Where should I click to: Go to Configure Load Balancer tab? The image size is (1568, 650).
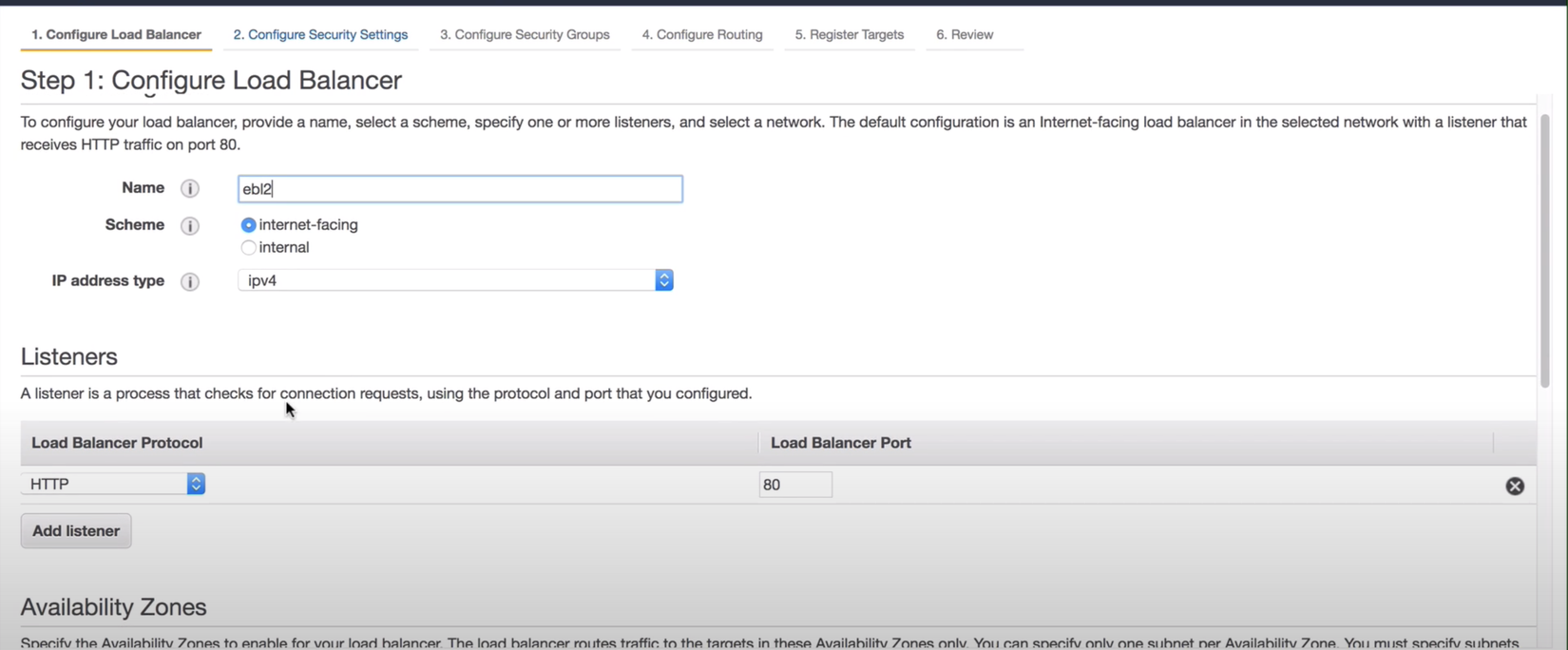click(116, 35)
